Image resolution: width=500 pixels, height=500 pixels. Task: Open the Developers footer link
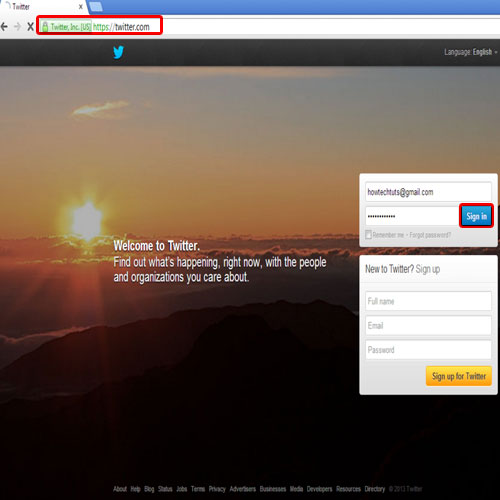tap(319, 489)
